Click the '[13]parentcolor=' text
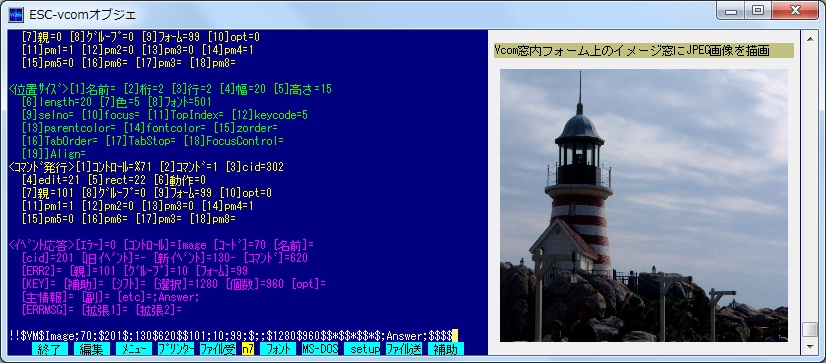Viewport: 826px width, 363px height. click(x=69, y=128)
